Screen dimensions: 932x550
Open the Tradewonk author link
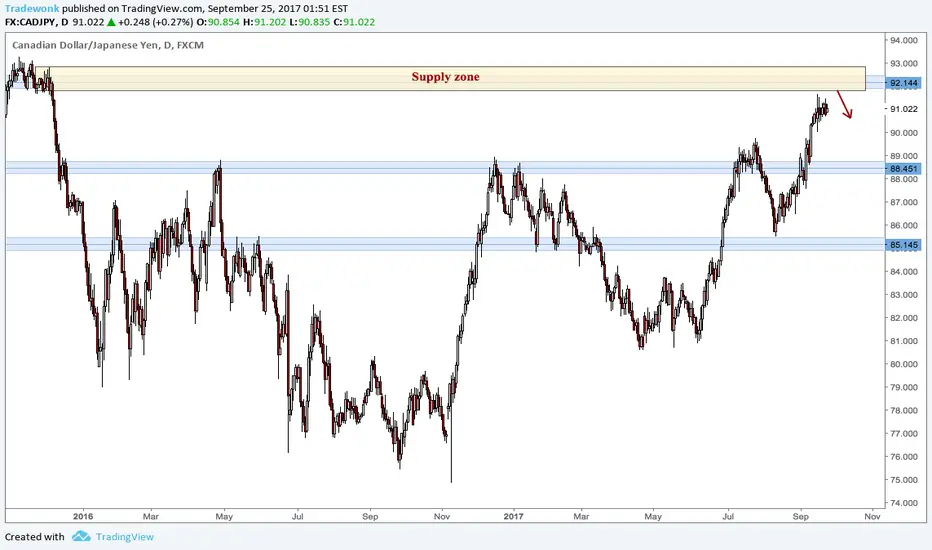tap(32, 9)
